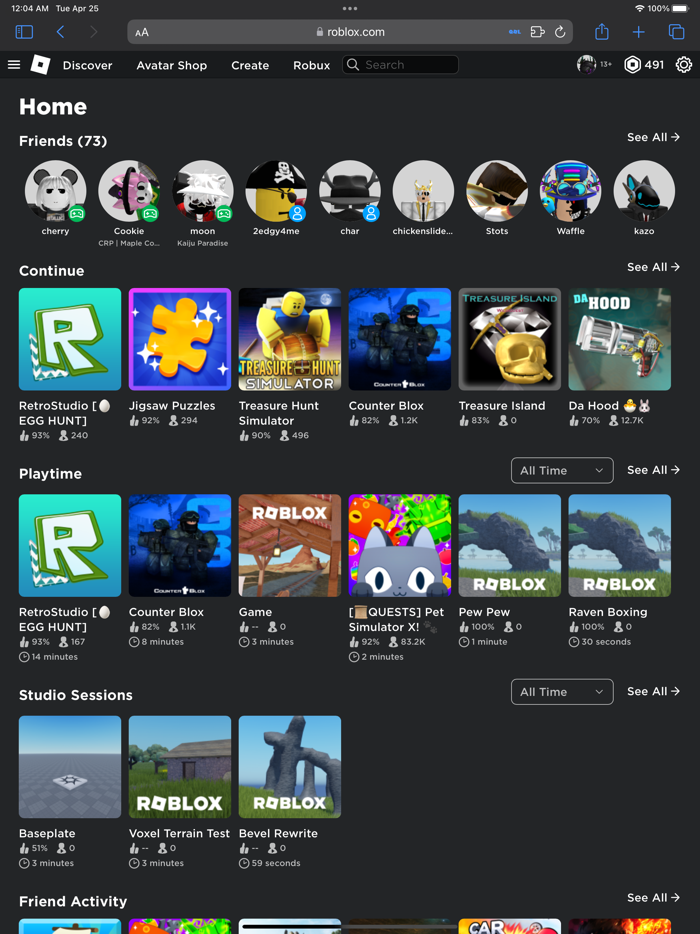Open the Robux balance icon showing 491
Viewport: 700px width, 934px height.
pos(632,64)
